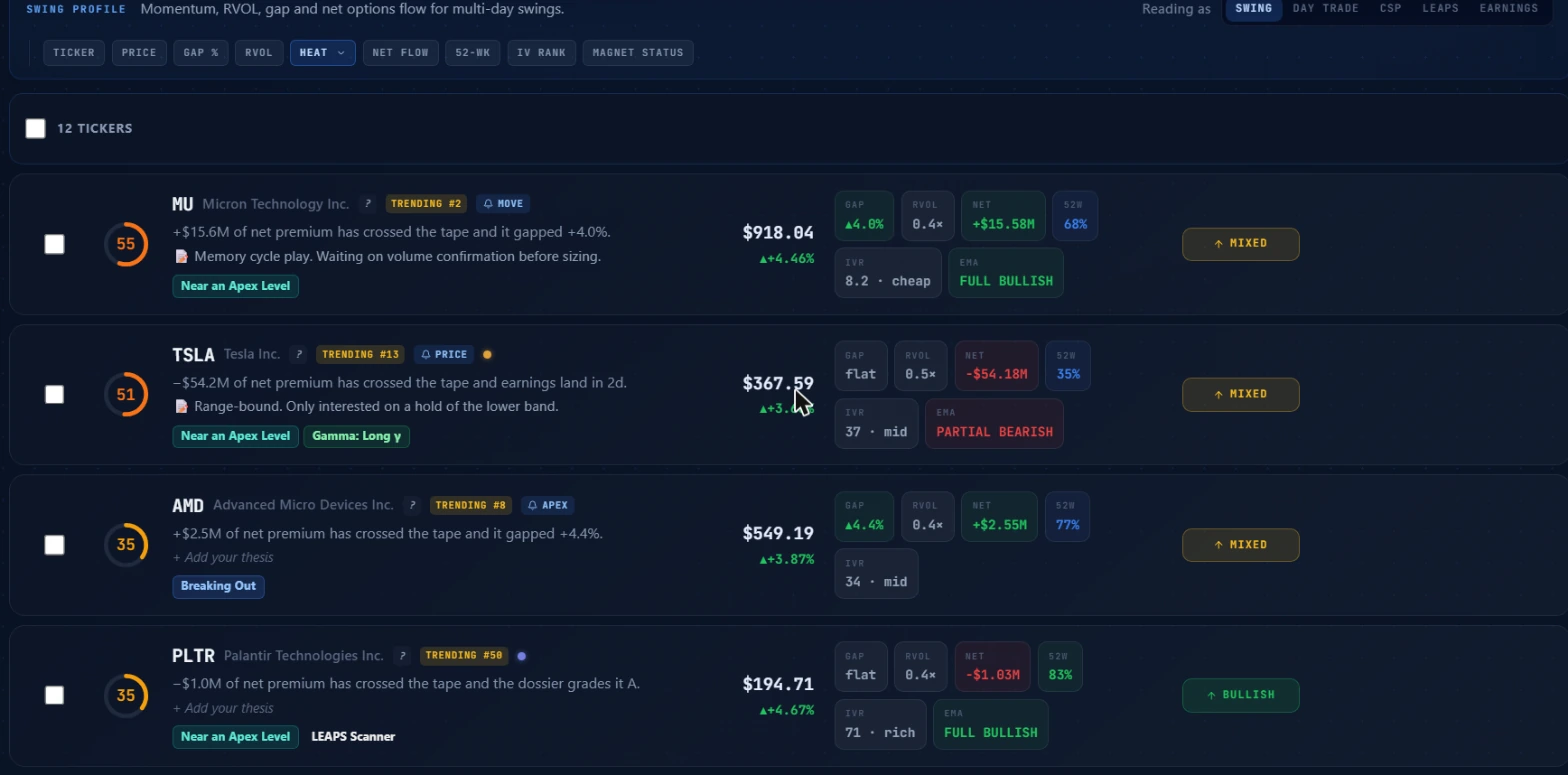1568x775 pixels.
Task: Sort by the TICKER column chip
Action: click(74, 53)
